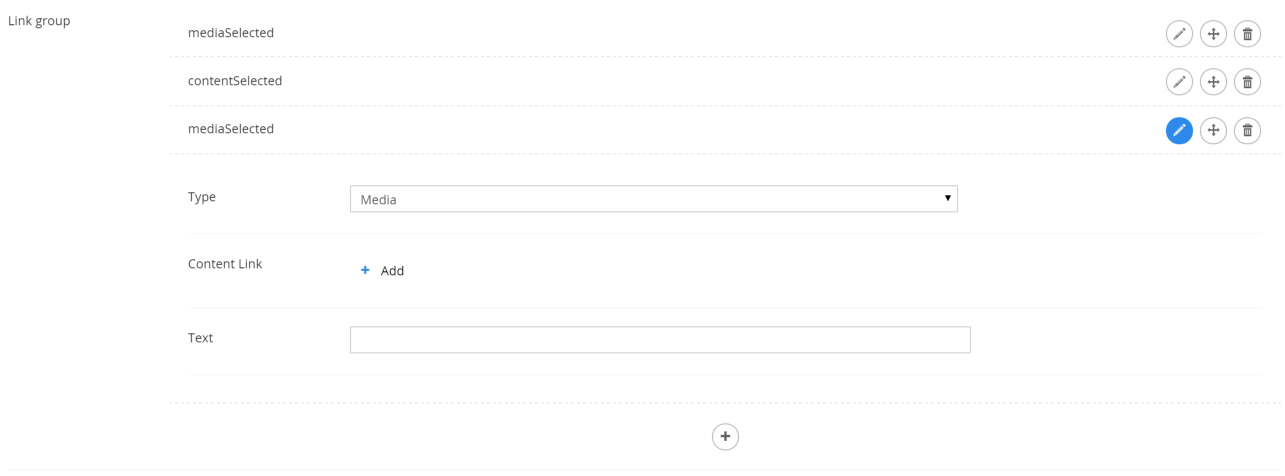Delete the contentSelected item via its trash icon
This screenshot has width=1285, height=476.
[x=1247, y=82]
